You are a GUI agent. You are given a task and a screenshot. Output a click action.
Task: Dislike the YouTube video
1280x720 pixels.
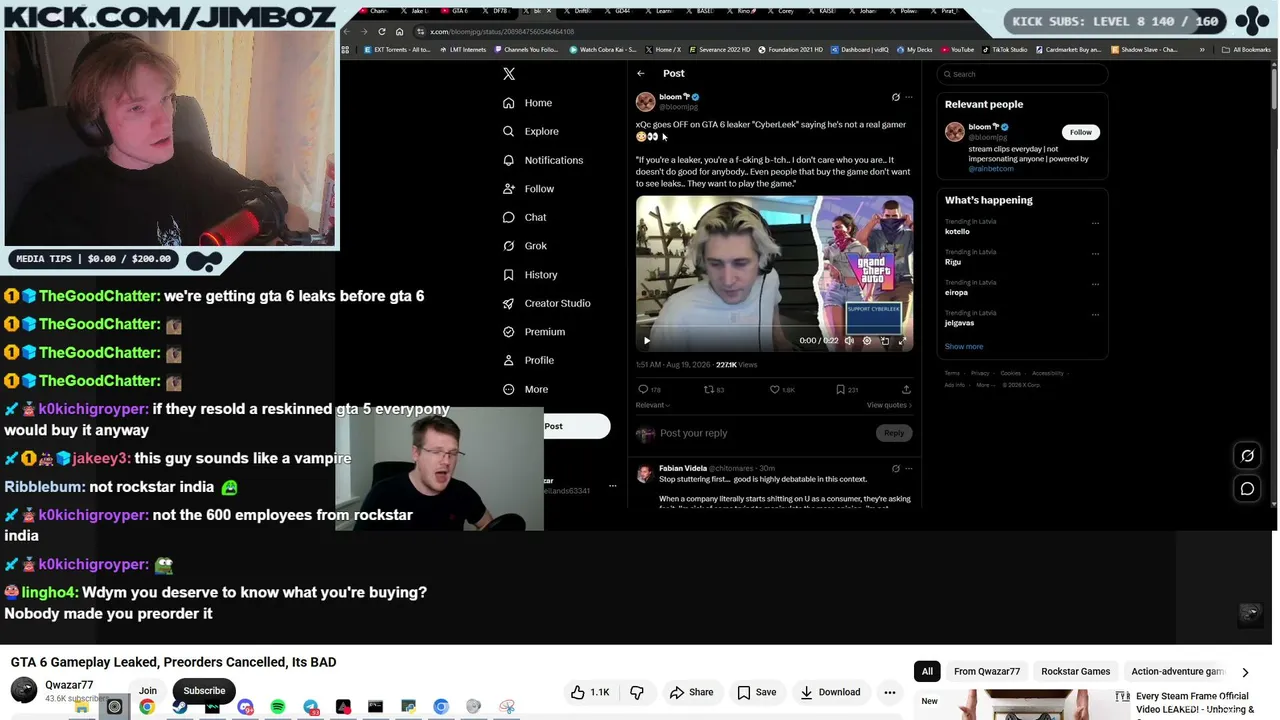pos(637,692)
